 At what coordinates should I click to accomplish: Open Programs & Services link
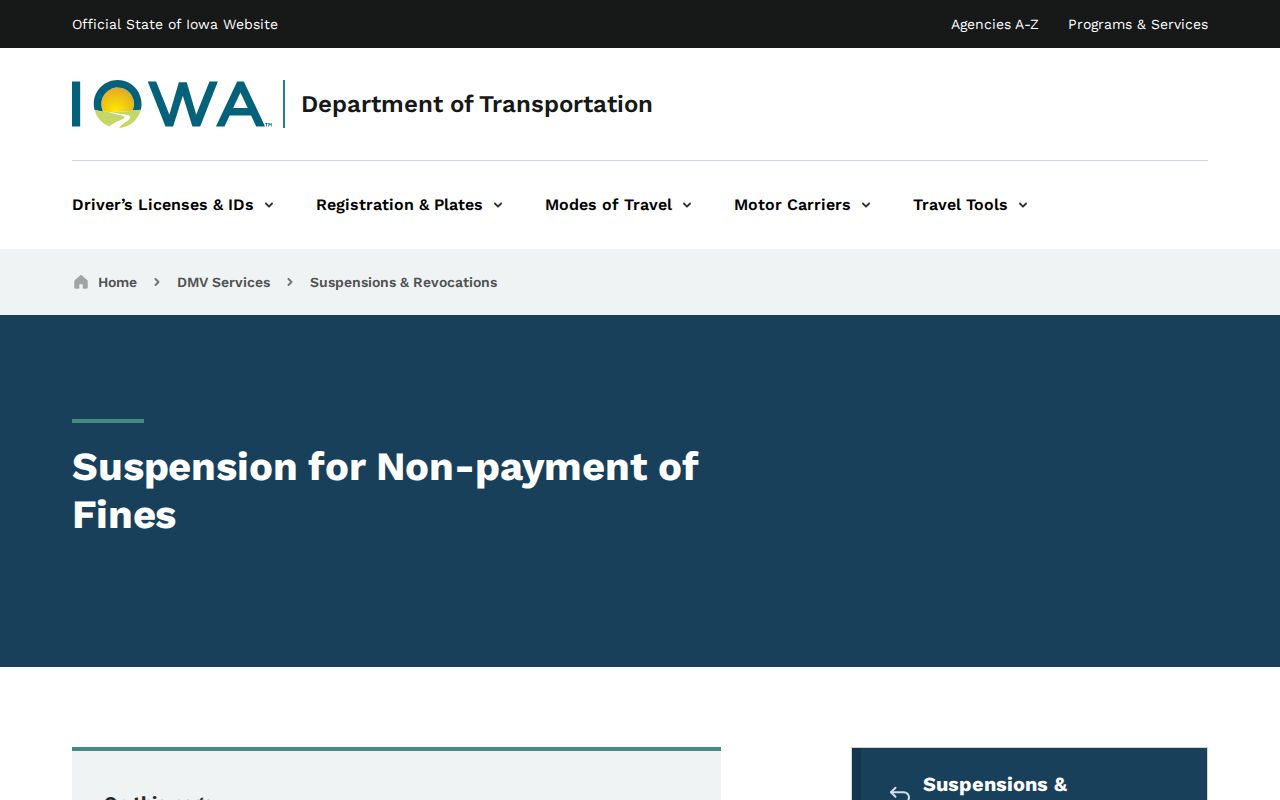click(x=1138, y=24)
